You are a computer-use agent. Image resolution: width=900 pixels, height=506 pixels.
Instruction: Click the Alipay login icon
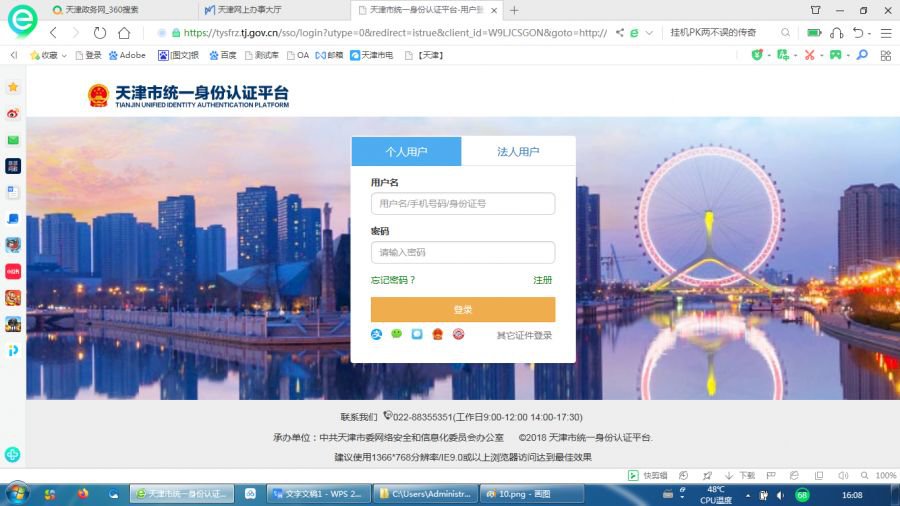coord(377,334)
